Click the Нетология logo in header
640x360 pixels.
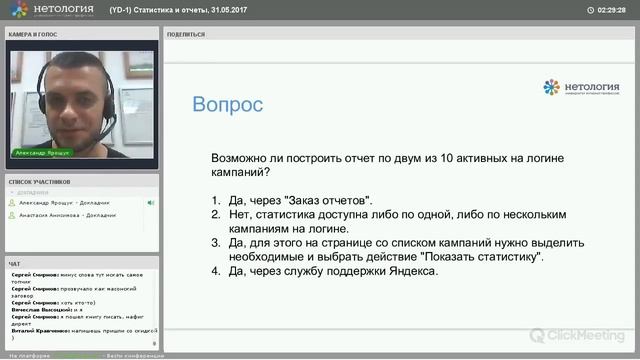pyautogui.click(x=52, y=10)
